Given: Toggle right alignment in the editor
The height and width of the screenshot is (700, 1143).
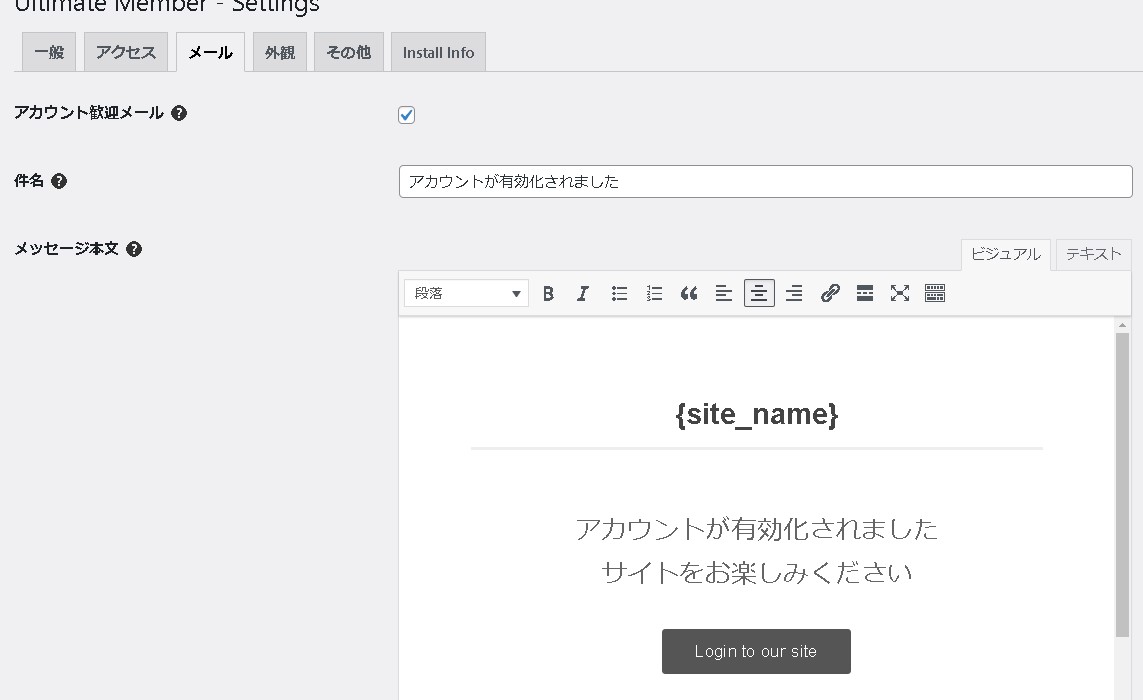Looking at the screenshot, I should point(793,293).
